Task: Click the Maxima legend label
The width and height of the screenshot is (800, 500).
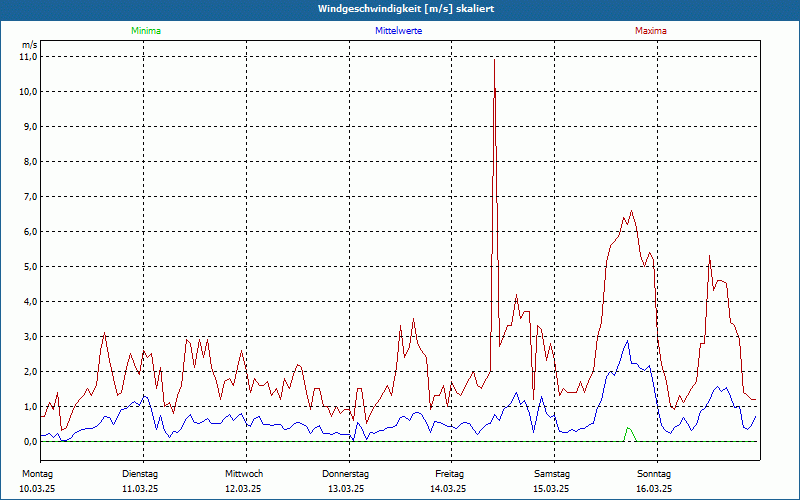Action: point(651,31)
